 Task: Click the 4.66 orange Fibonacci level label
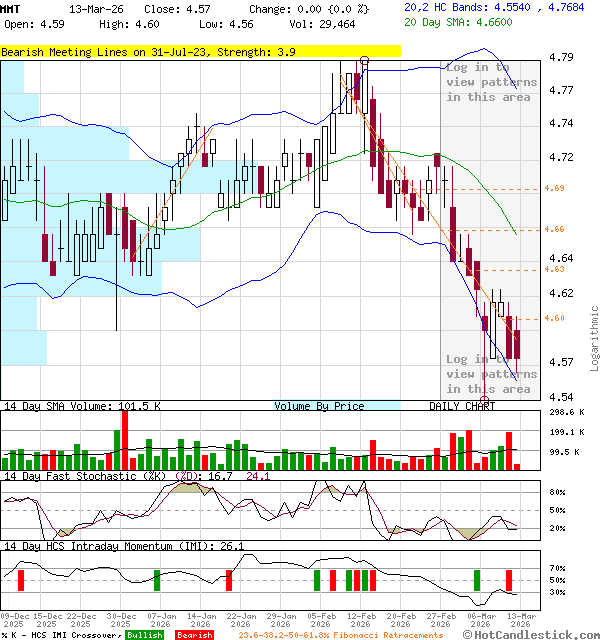coord(555,230)
